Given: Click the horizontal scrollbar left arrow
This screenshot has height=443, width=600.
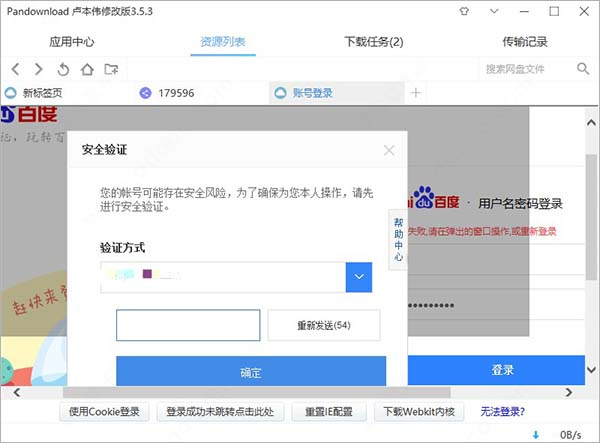Looking at the screenshot, I should tap(17, 393).
